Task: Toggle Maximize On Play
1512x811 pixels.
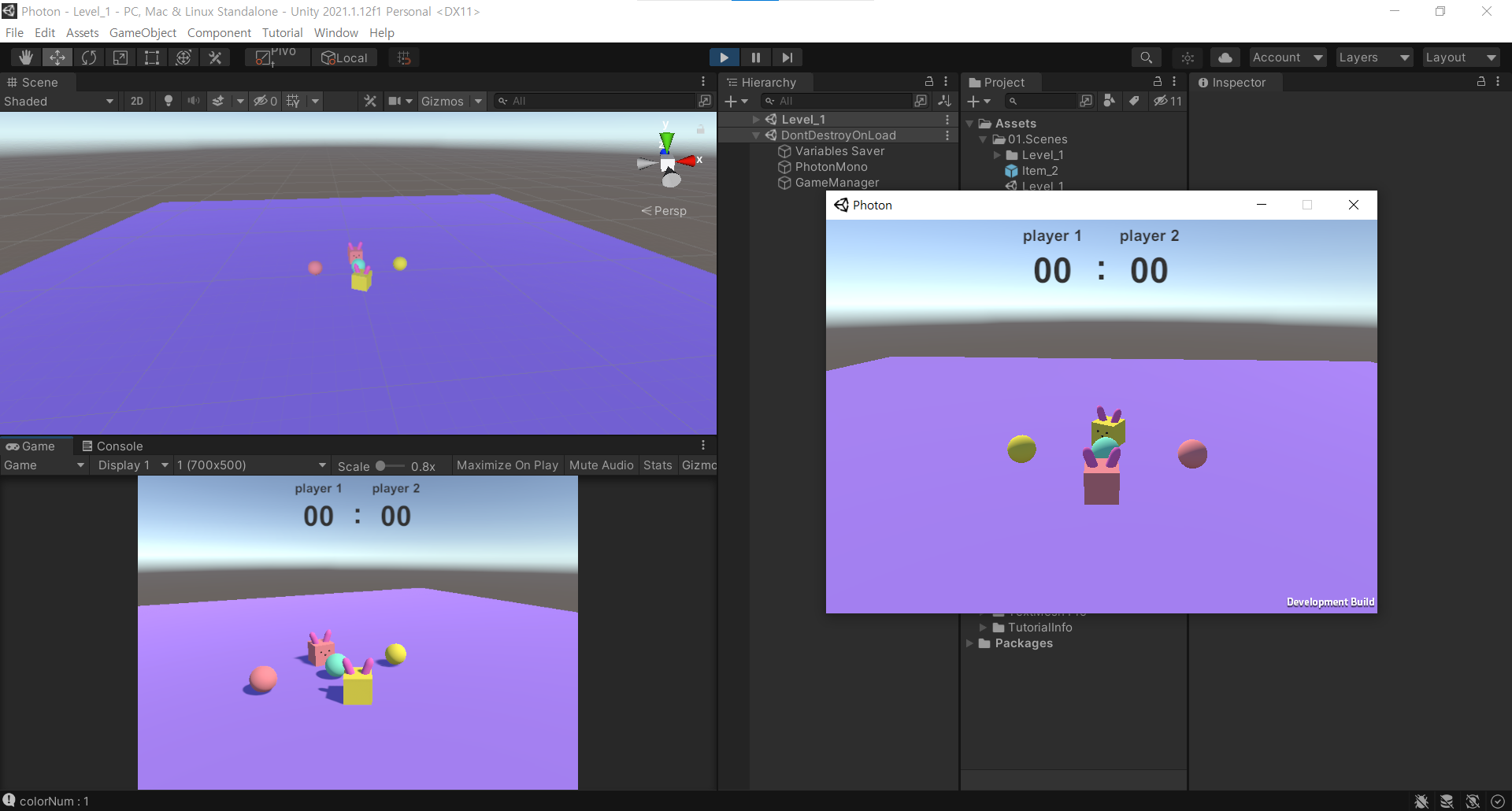Action: 507,465
